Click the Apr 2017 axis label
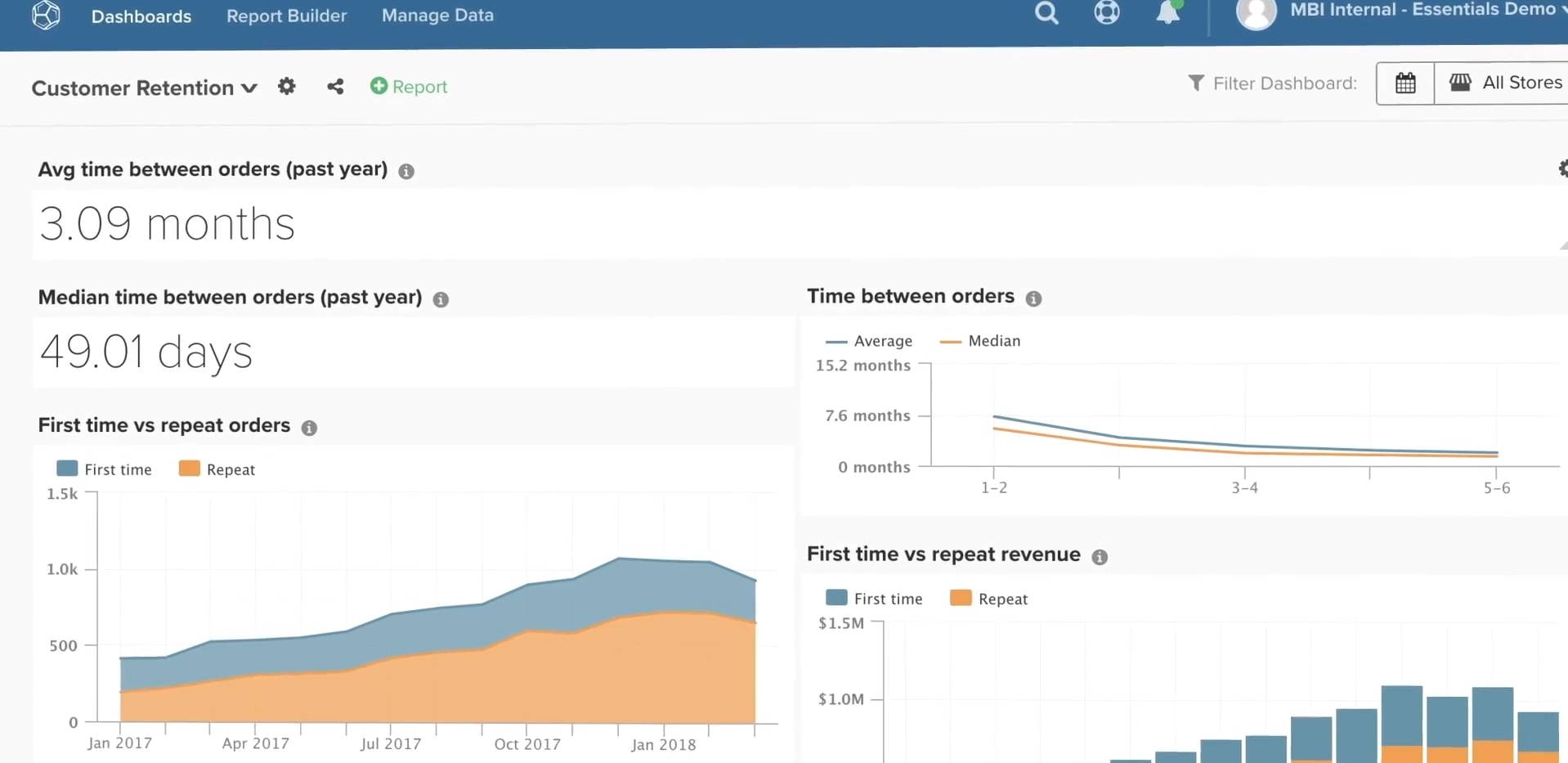Viewport: 1568px width, 763px height. click(x=255, y=743)
